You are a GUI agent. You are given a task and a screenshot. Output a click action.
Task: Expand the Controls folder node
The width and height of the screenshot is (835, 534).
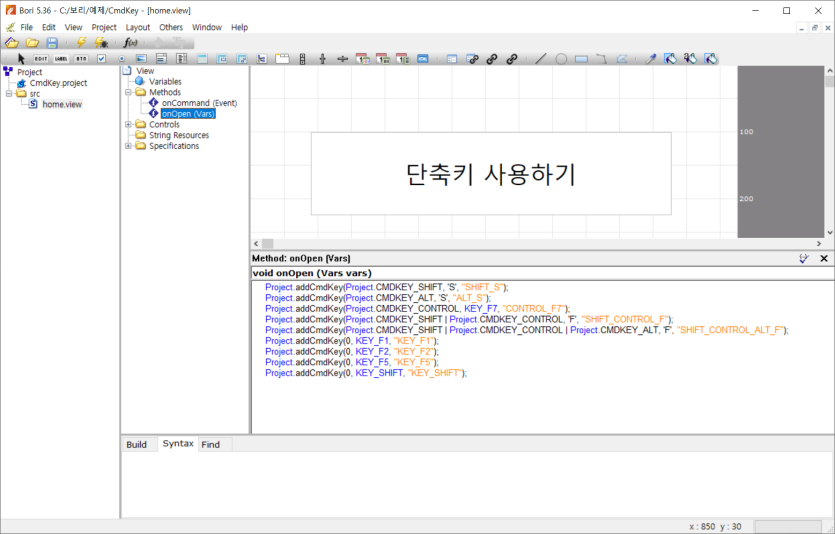tap(128, 124)
